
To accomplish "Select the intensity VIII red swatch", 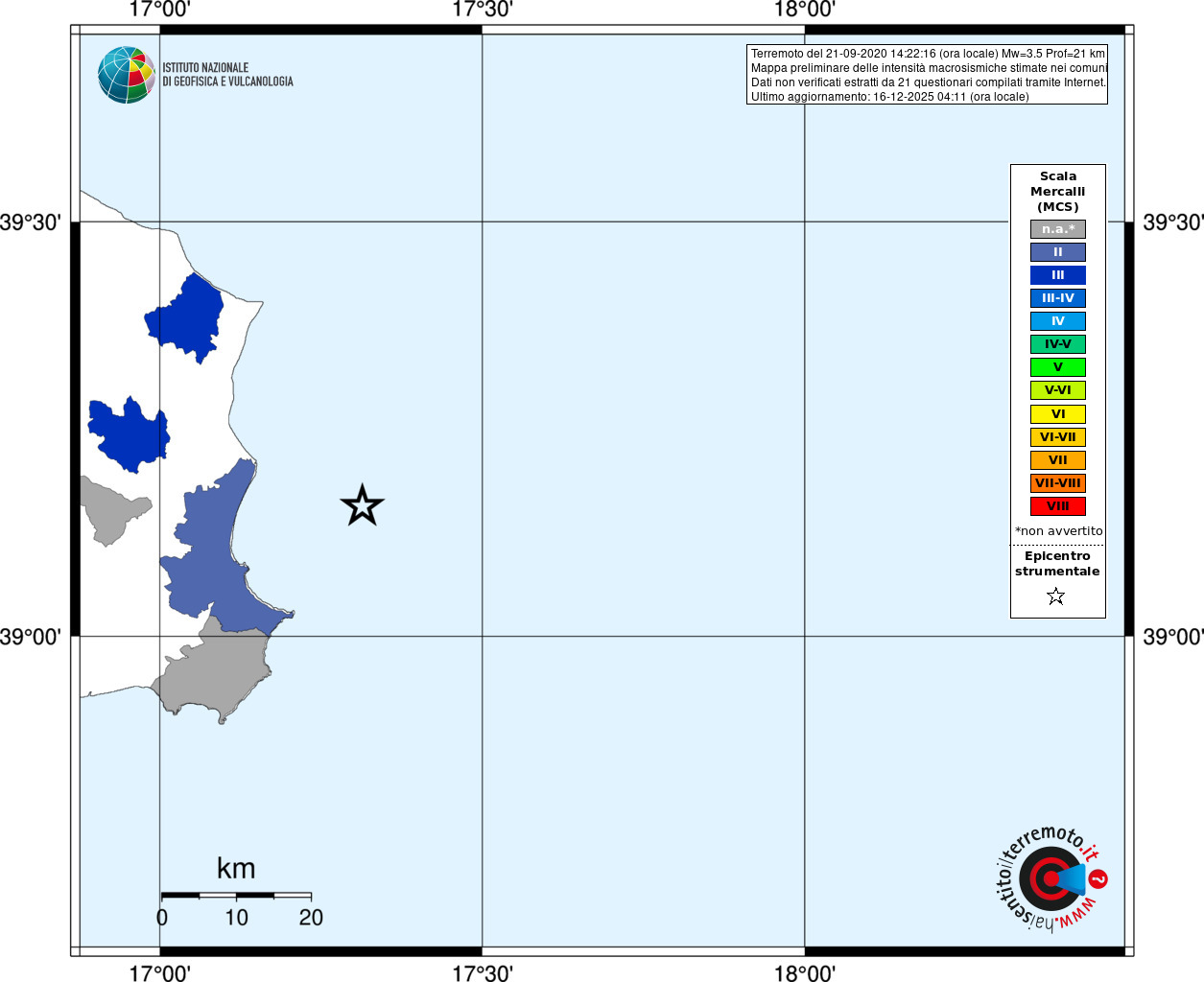I will [1058, 506].
